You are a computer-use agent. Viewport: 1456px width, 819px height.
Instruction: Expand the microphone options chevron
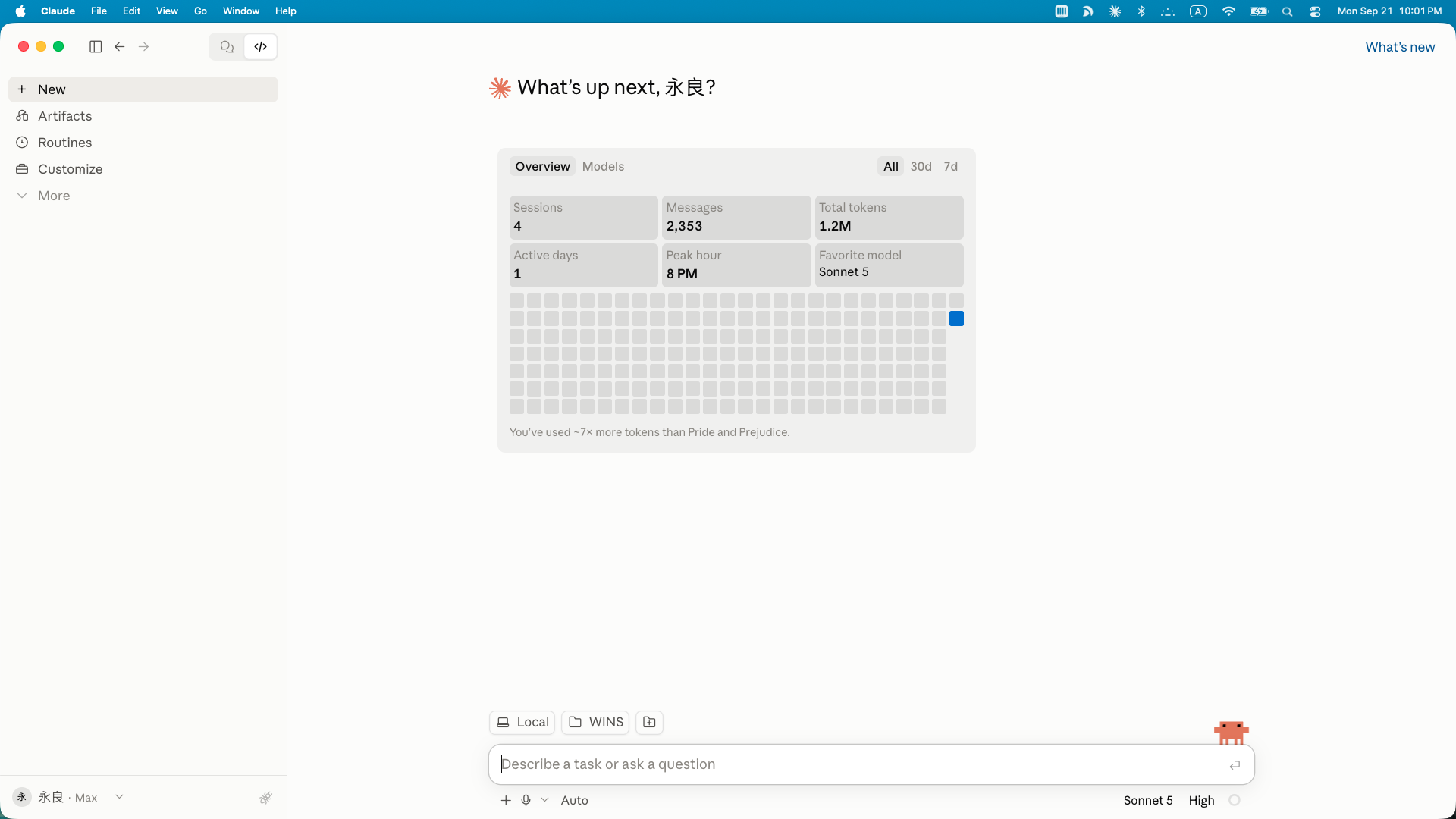coord(544,800)
